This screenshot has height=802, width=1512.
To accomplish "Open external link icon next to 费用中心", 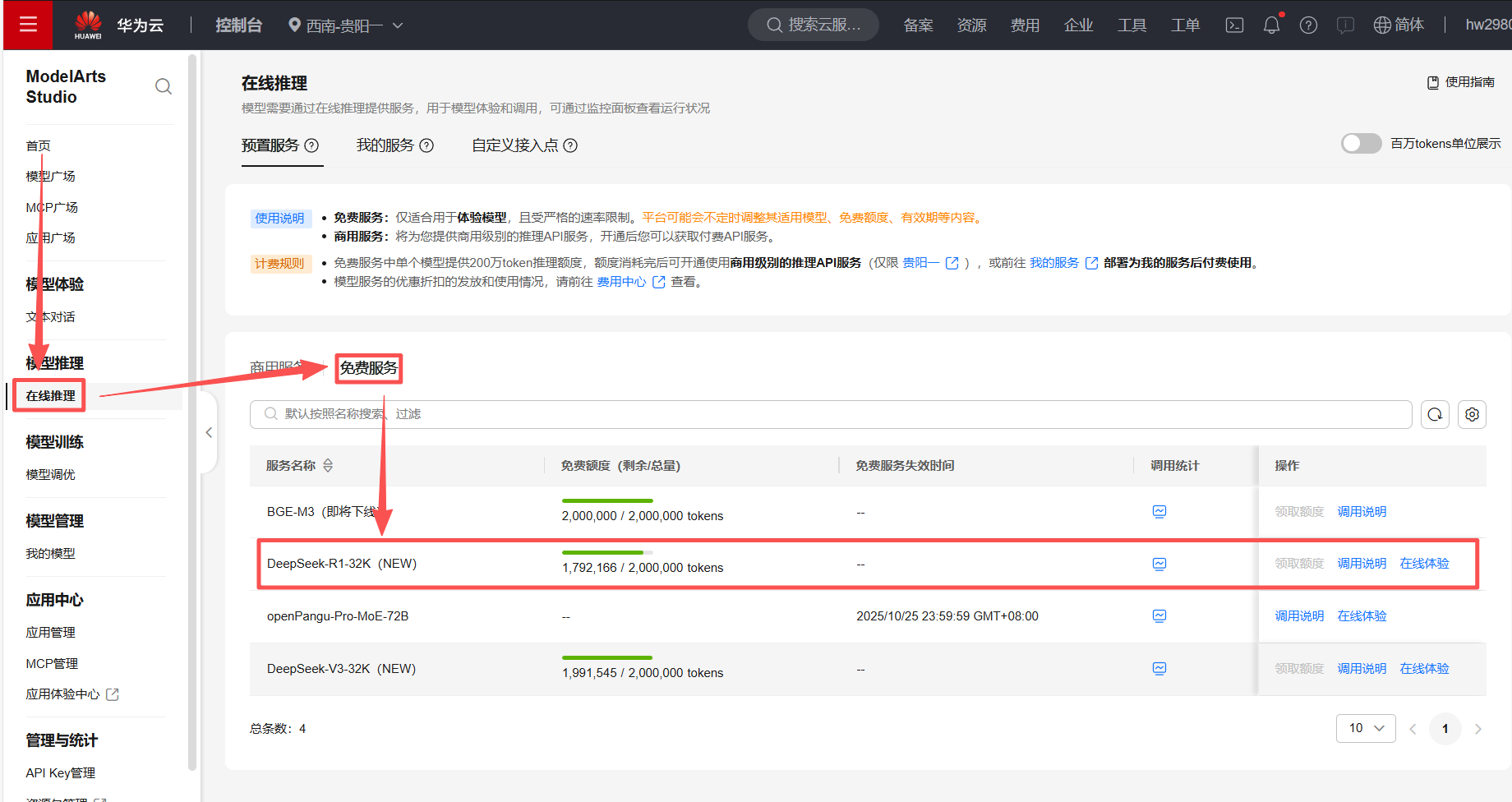I will pyautogui.click(x=659, y=282).
